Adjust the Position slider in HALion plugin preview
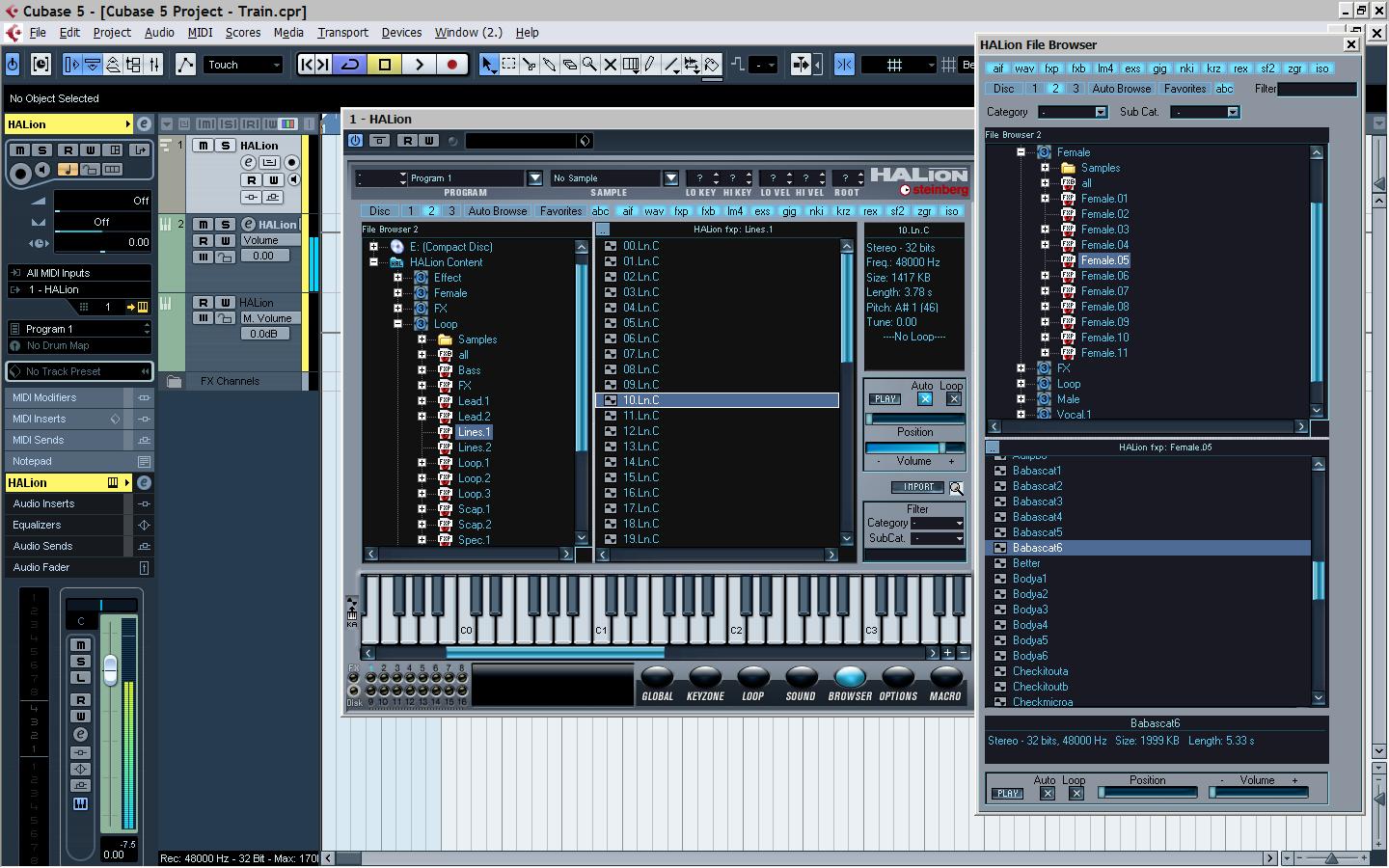 pos(915,420)
